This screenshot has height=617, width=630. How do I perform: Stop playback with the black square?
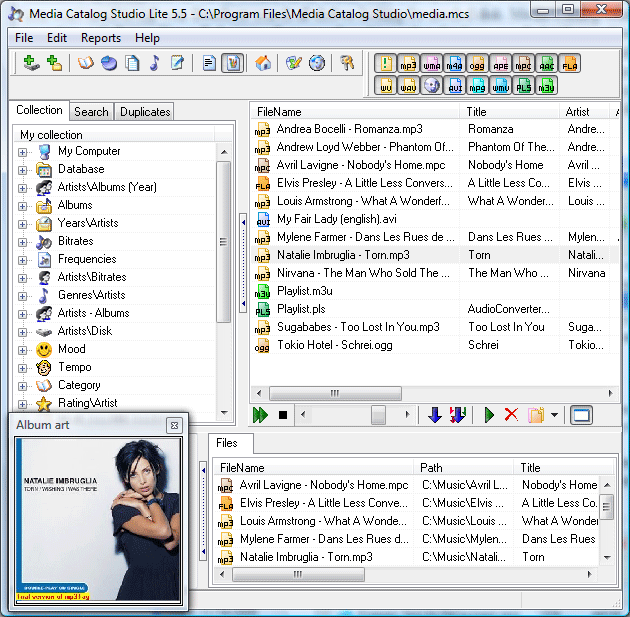click(x=283, y=415)
